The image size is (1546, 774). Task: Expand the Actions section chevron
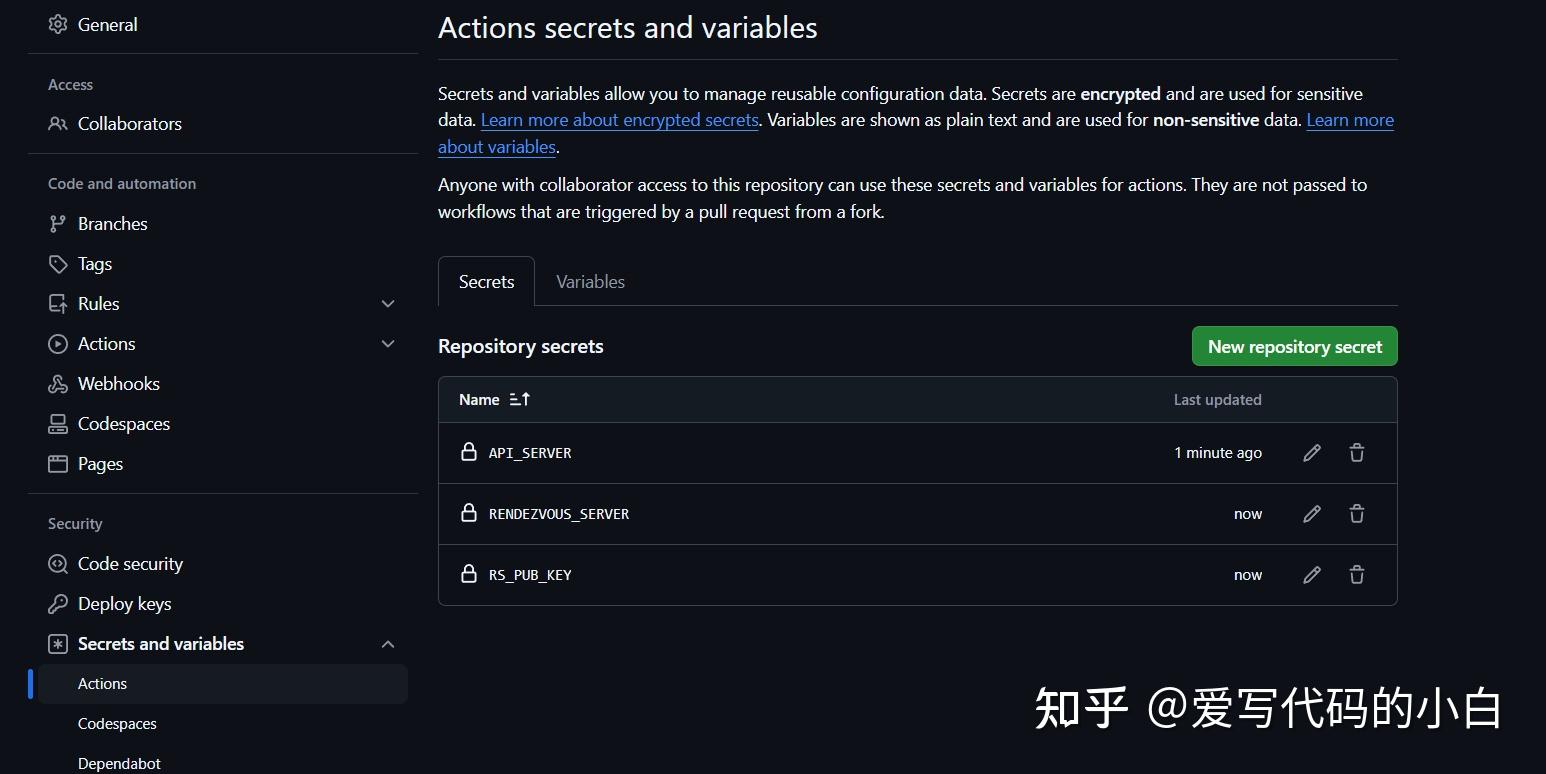click(388, 343)
